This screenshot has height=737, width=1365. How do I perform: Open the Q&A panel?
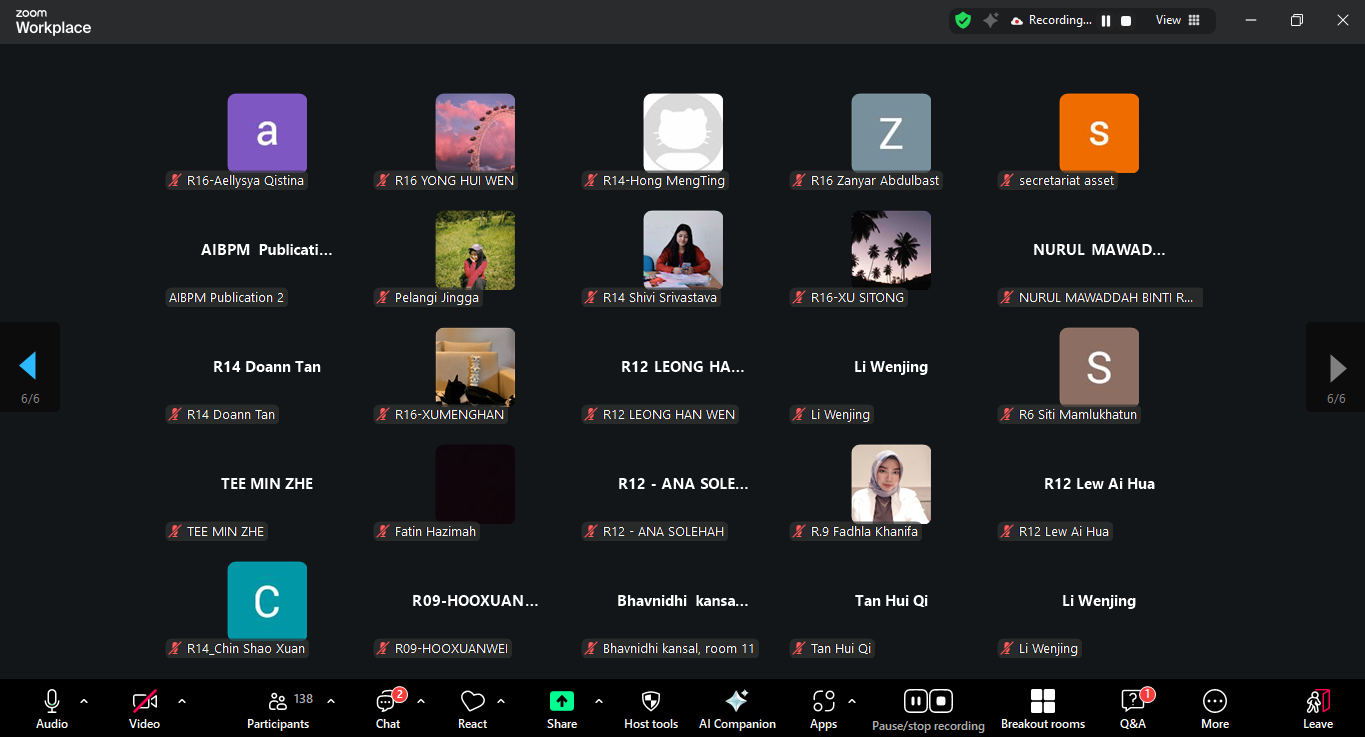pos(1132,709)
